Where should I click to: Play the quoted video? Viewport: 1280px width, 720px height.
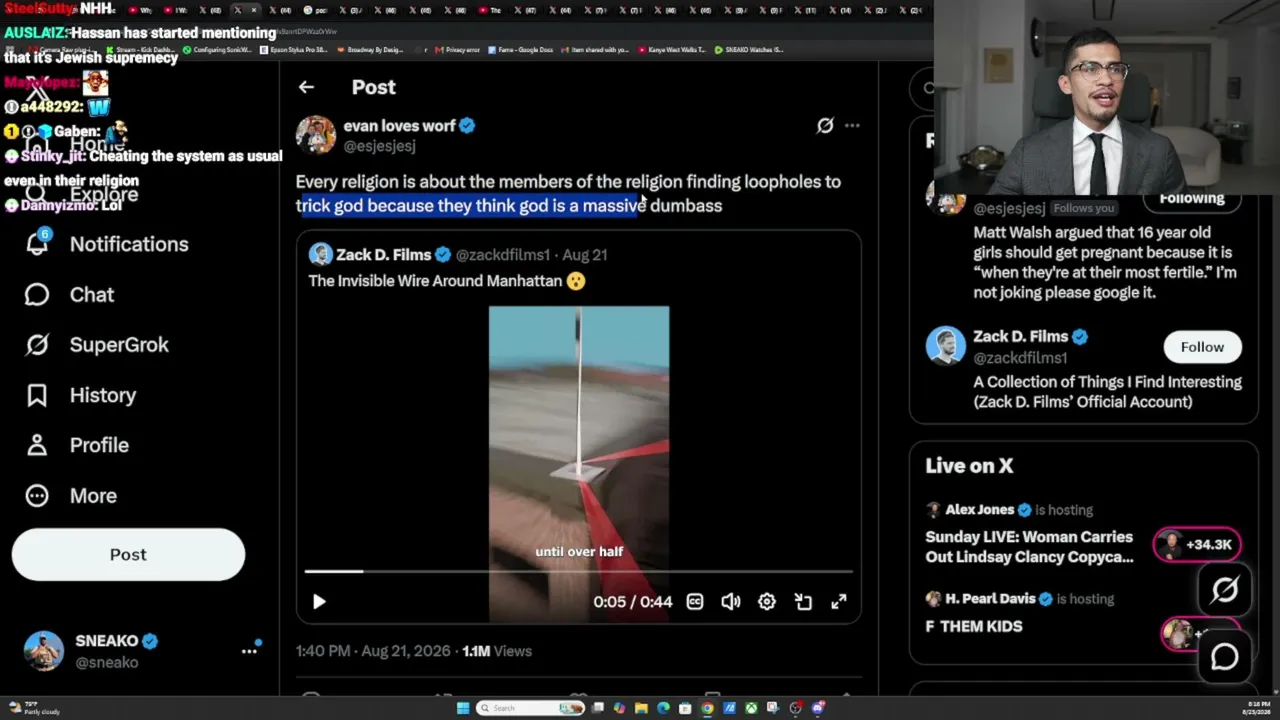[319, 601]
